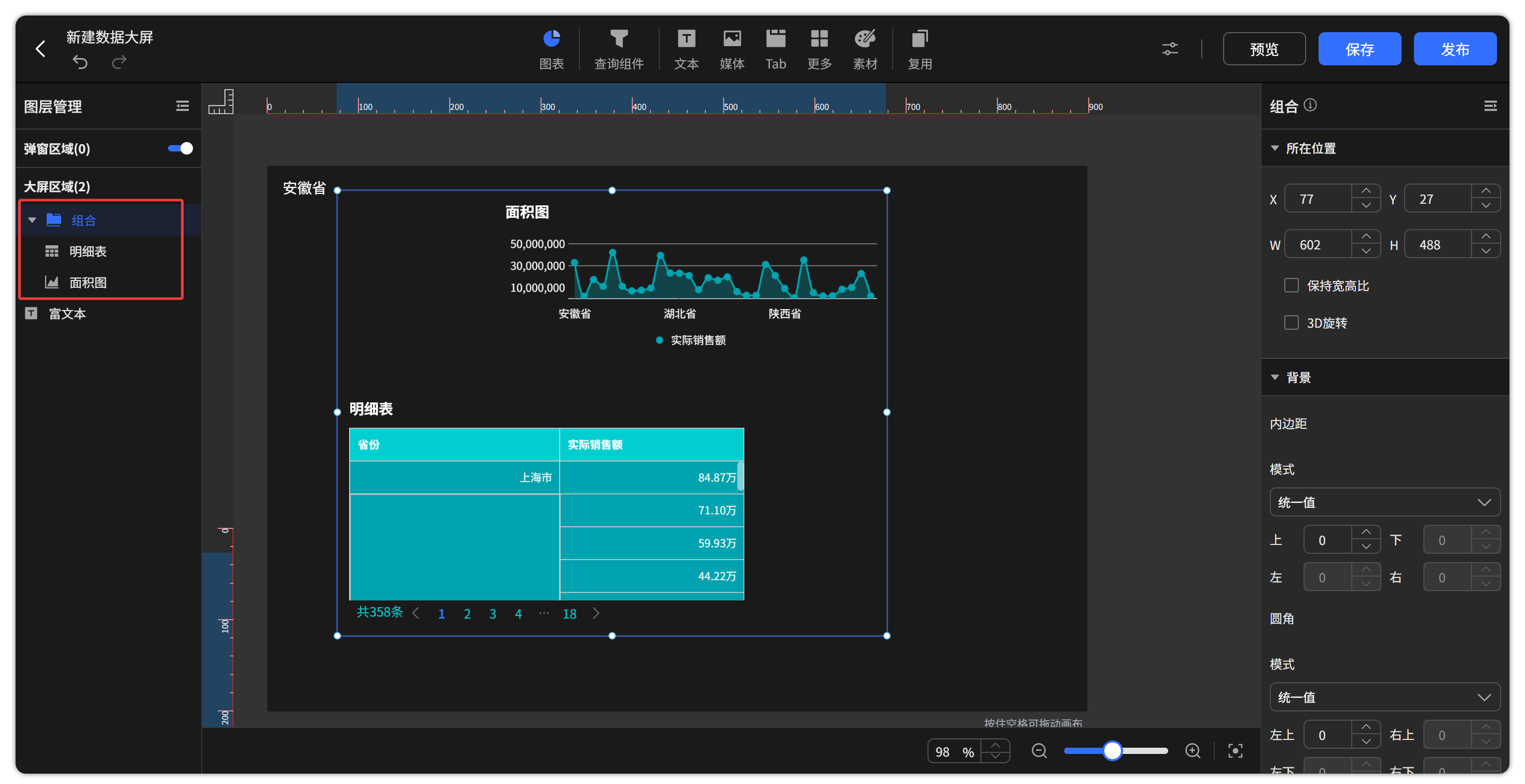Go to page 1 of the table
The height and width of the screenshot is (784, 1525).
[441, 614]
